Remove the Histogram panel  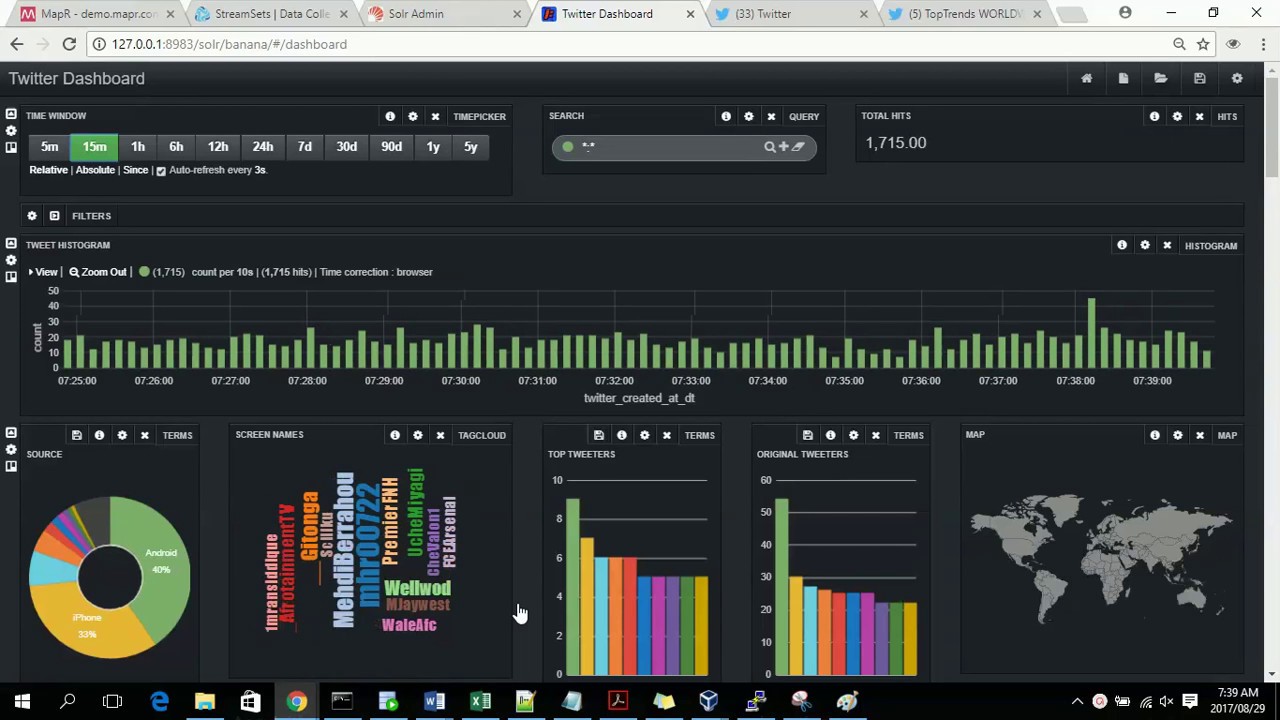(1167, 245)
